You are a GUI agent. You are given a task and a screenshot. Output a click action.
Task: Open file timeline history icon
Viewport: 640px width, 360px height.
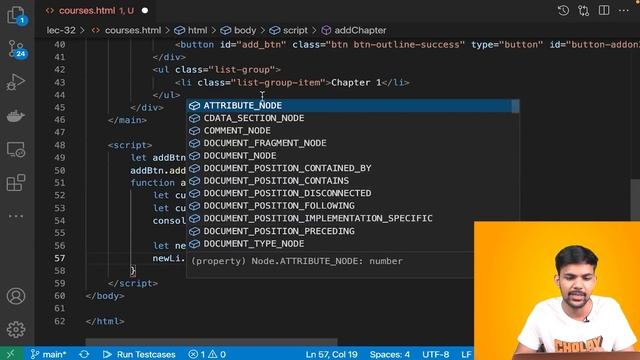(563, 11)
